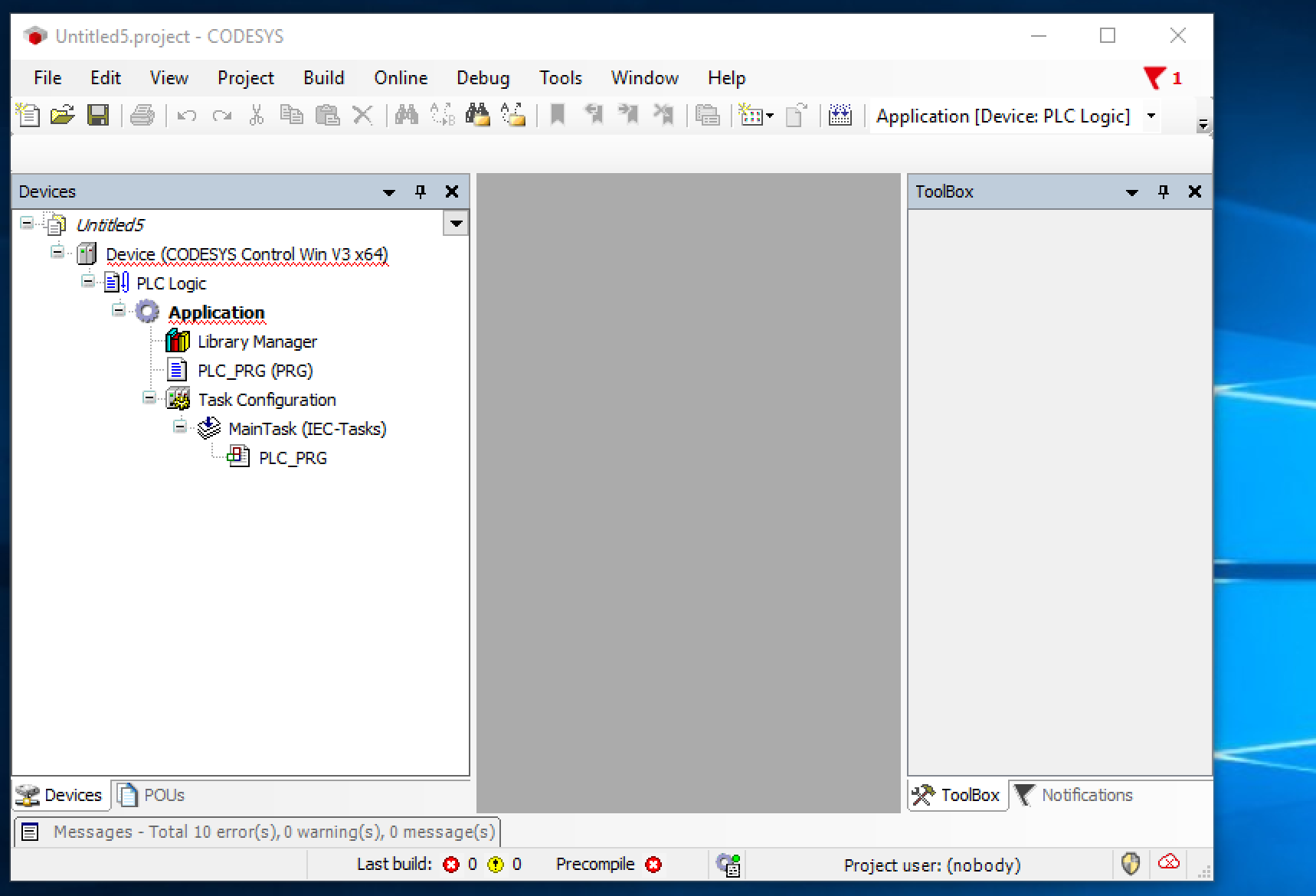Toggle a bookmark via the toolbar
This screenshot has width=1316, height=896.
558,115
